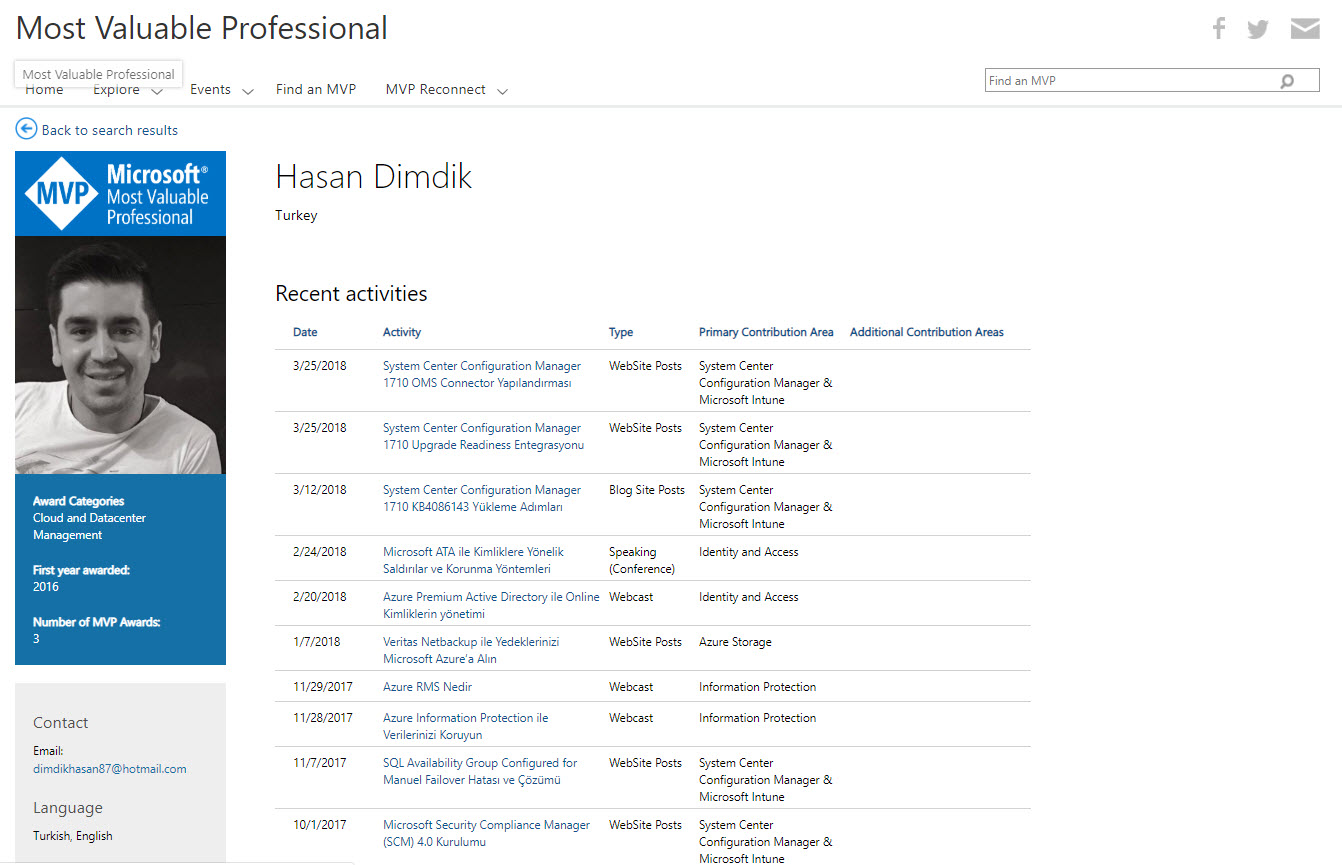The height and width of the screenshot is (865, 1342).
Task: Expand the Events dropdown chevron
Action: point(249,92)
